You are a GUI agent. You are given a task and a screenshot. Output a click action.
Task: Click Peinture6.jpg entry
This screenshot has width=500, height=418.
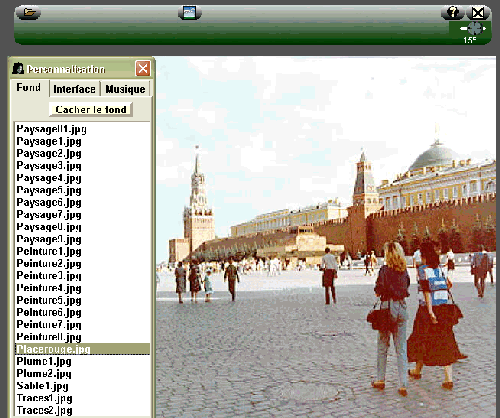pos(82,313)
